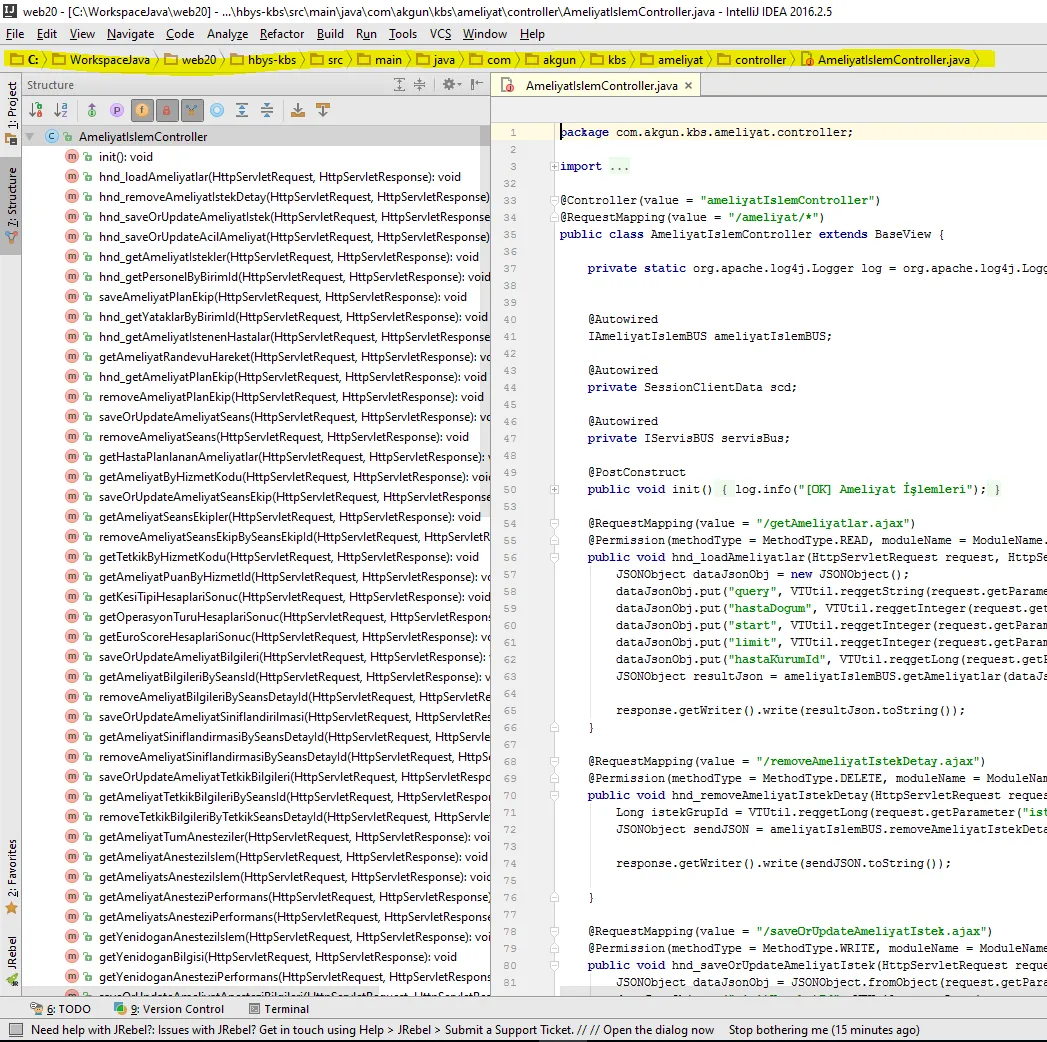Open the Refactor menu
This screenshot has width=1047, height=1042.
pos(282,34)
